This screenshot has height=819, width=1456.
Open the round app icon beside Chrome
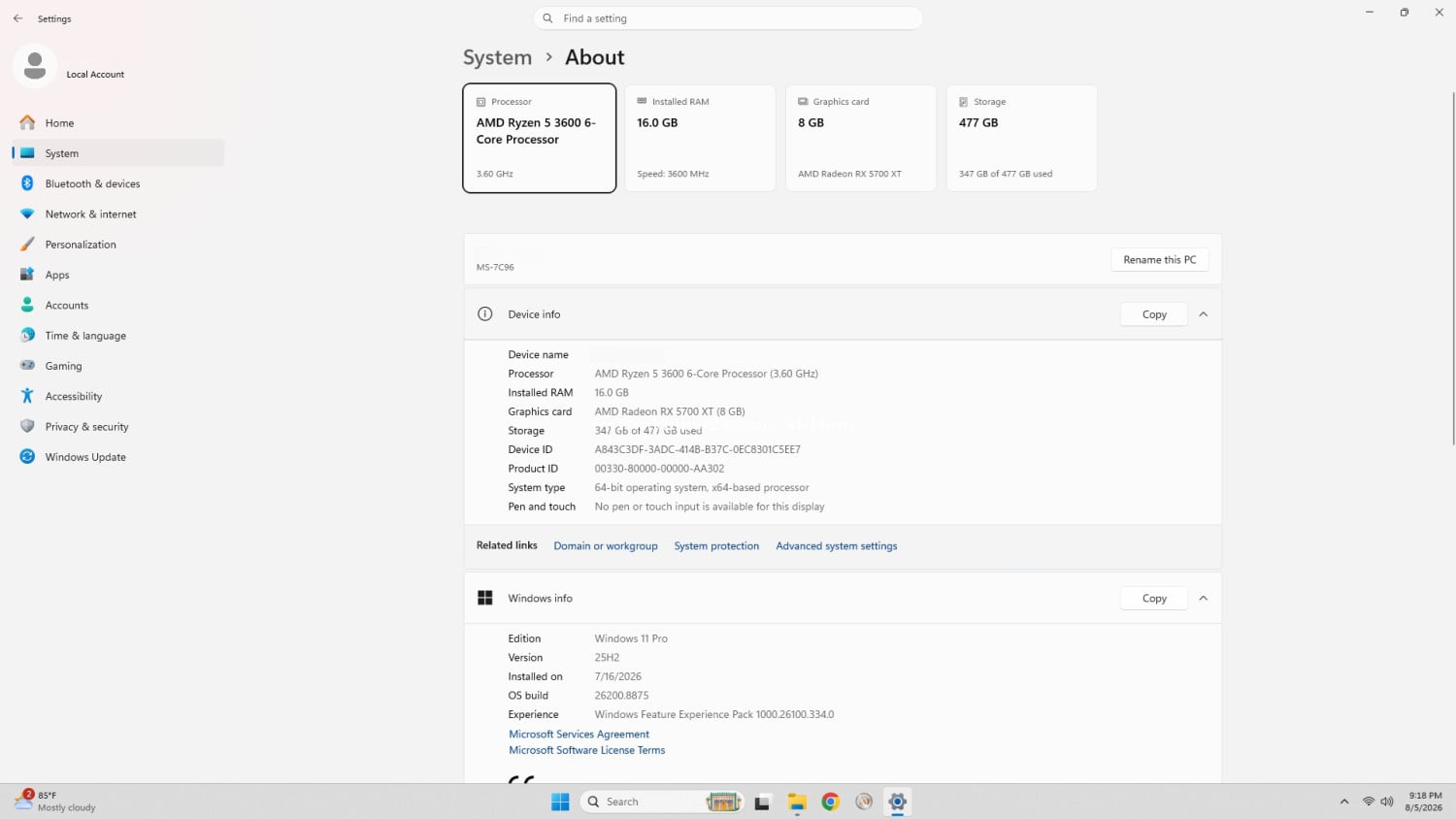(864, 802)
